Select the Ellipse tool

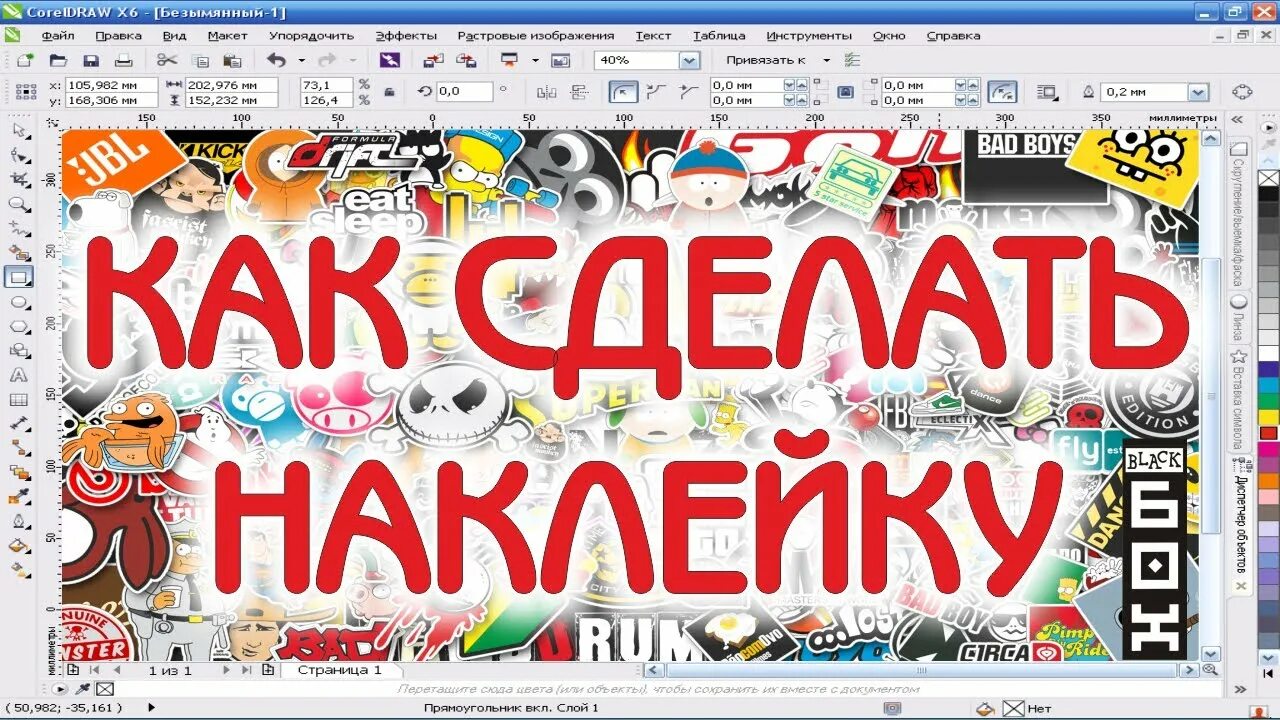click(x=19, y=302)
